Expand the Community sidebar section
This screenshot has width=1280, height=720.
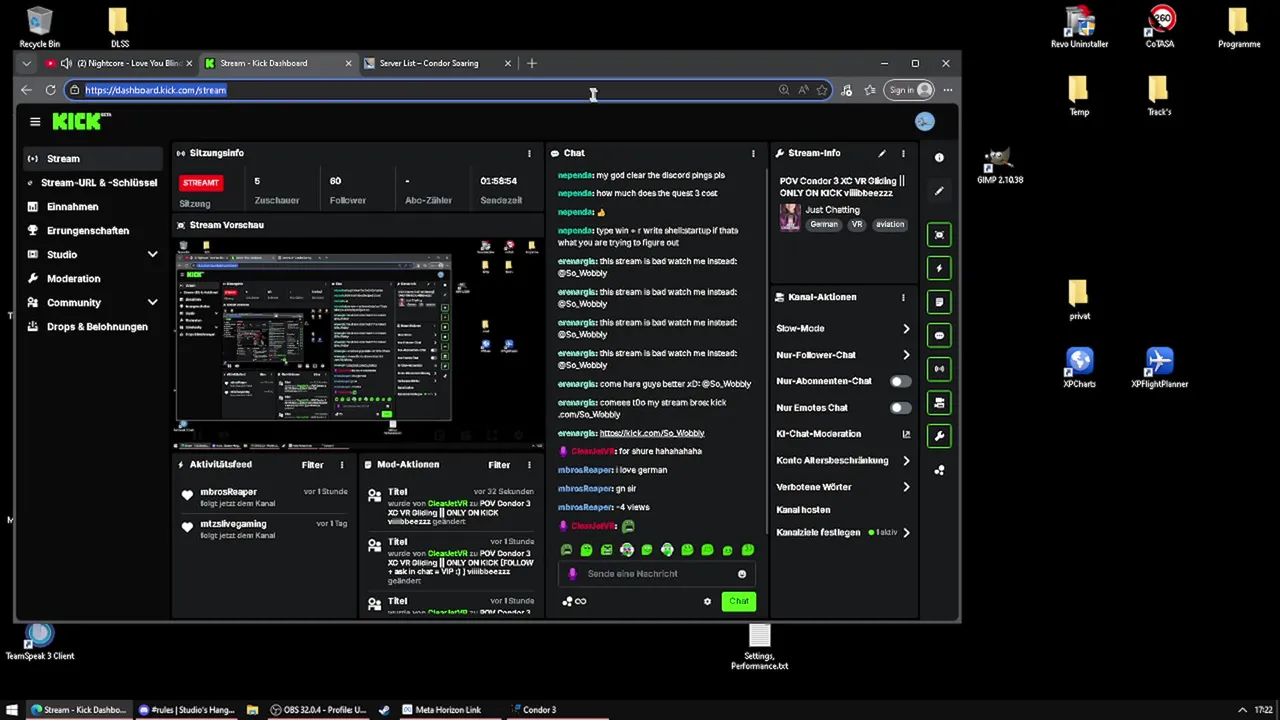[x=152, y=303]
